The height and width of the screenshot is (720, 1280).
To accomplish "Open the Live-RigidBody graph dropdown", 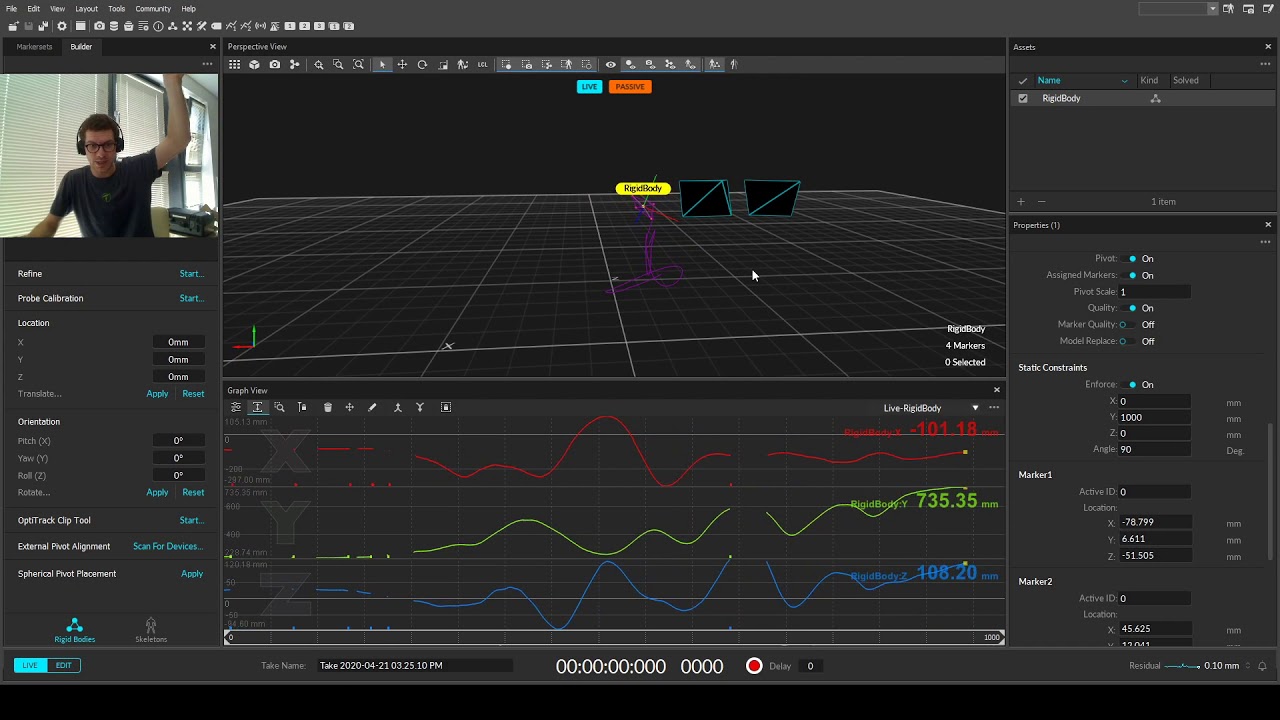I will [x=975, y=408].
